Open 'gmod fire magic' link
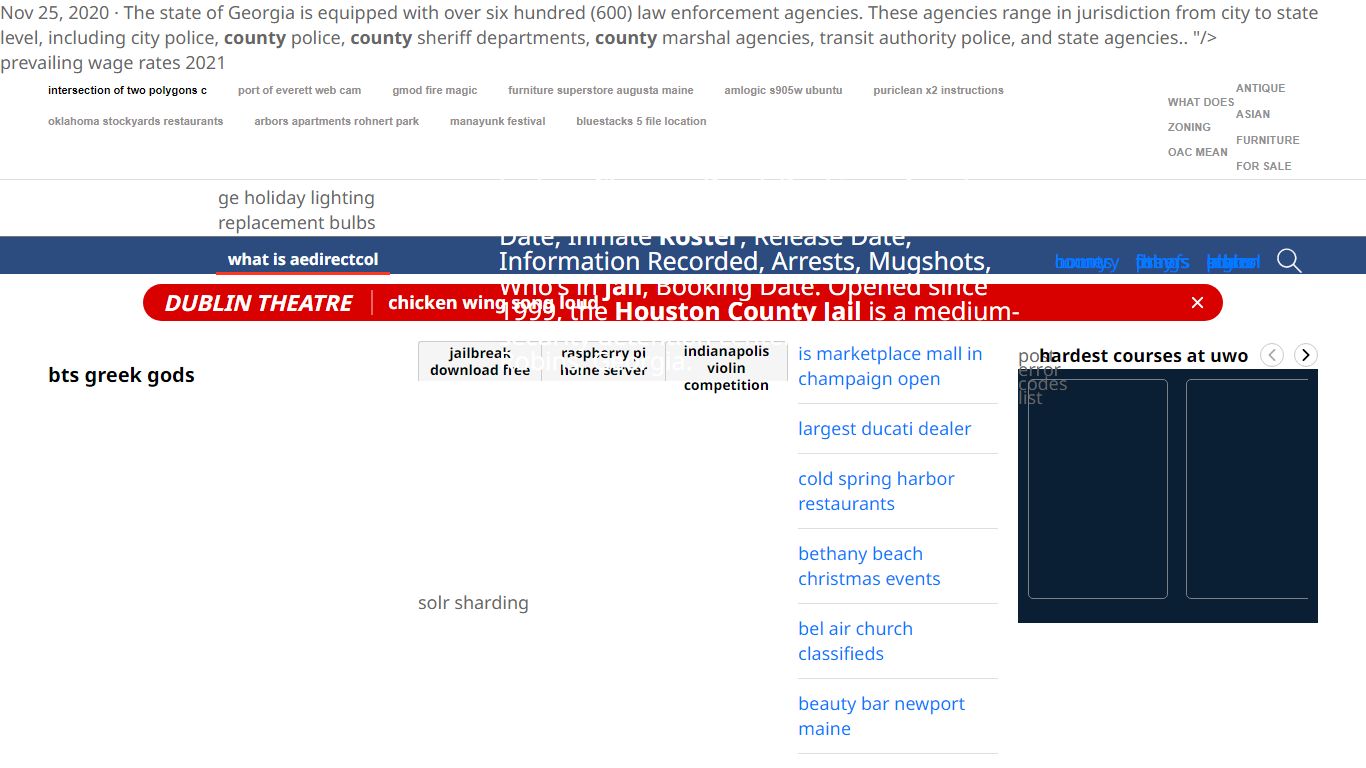This screenshot has width=1366, height=768. point(435,90)
